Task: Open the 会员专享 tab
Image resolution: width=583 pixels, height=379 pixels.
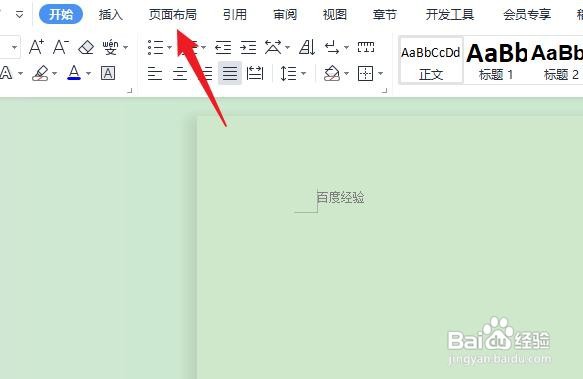Action: (527, 15)
